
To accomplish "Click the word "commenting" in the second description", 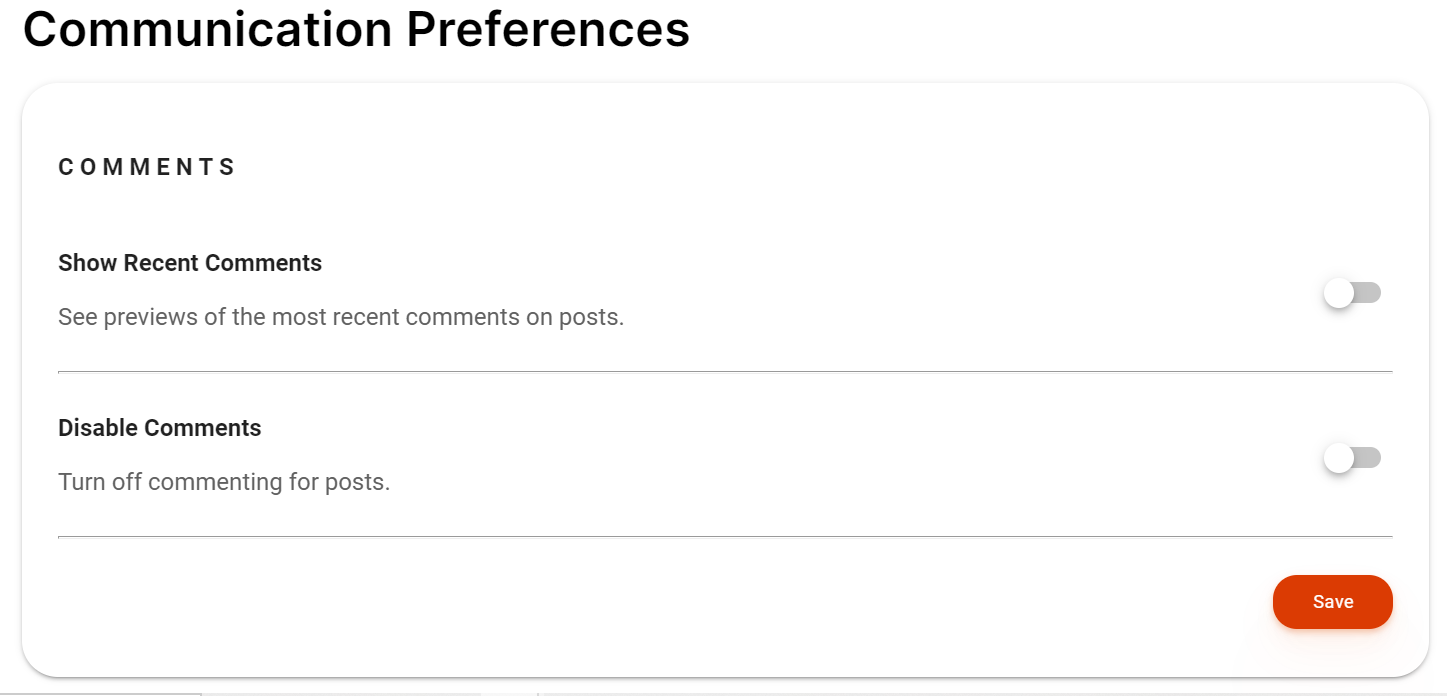I will coord(216,482).
